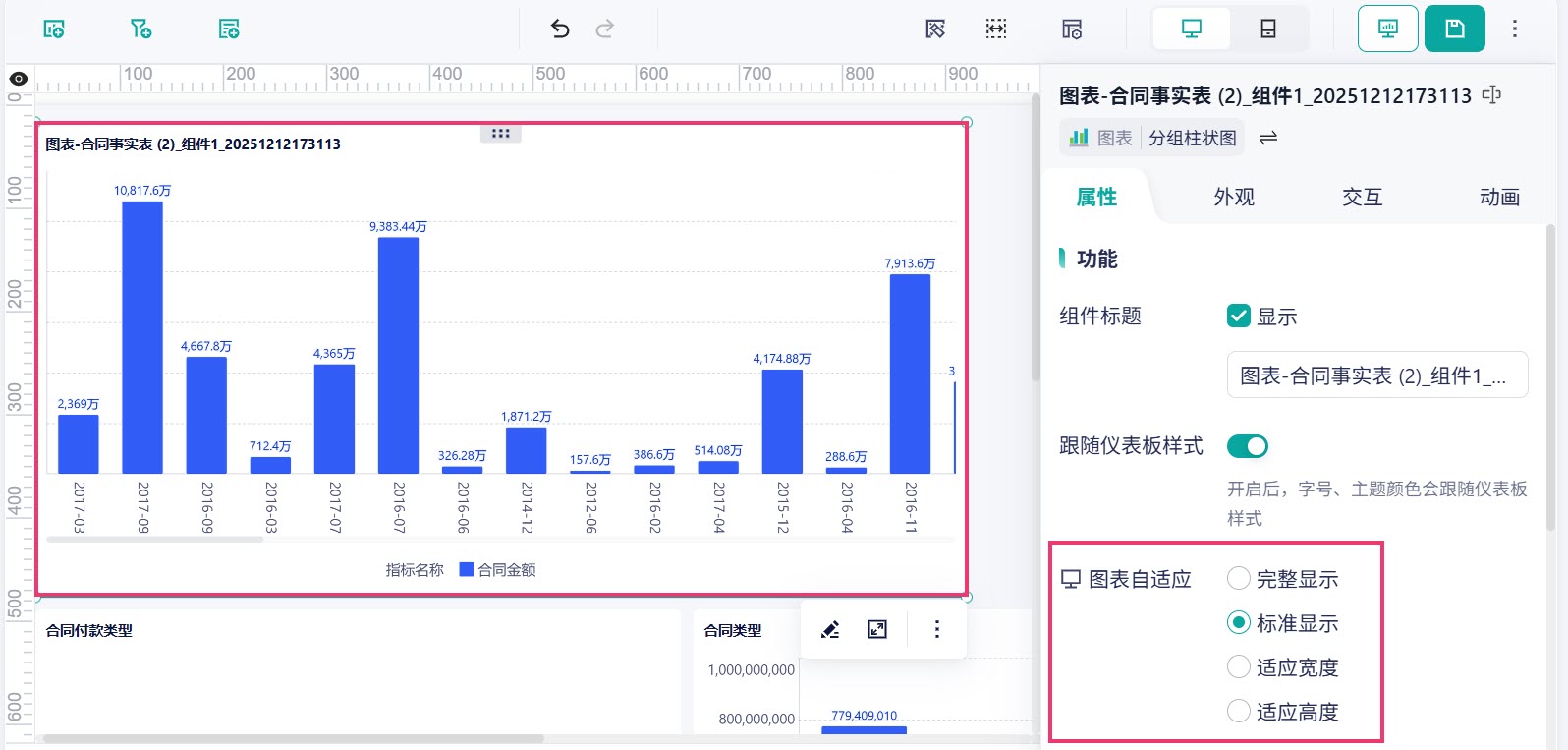The width and height of the screenshot is (1568, 750).
Task: Click the component title input field
Action: coord(1377,375)
